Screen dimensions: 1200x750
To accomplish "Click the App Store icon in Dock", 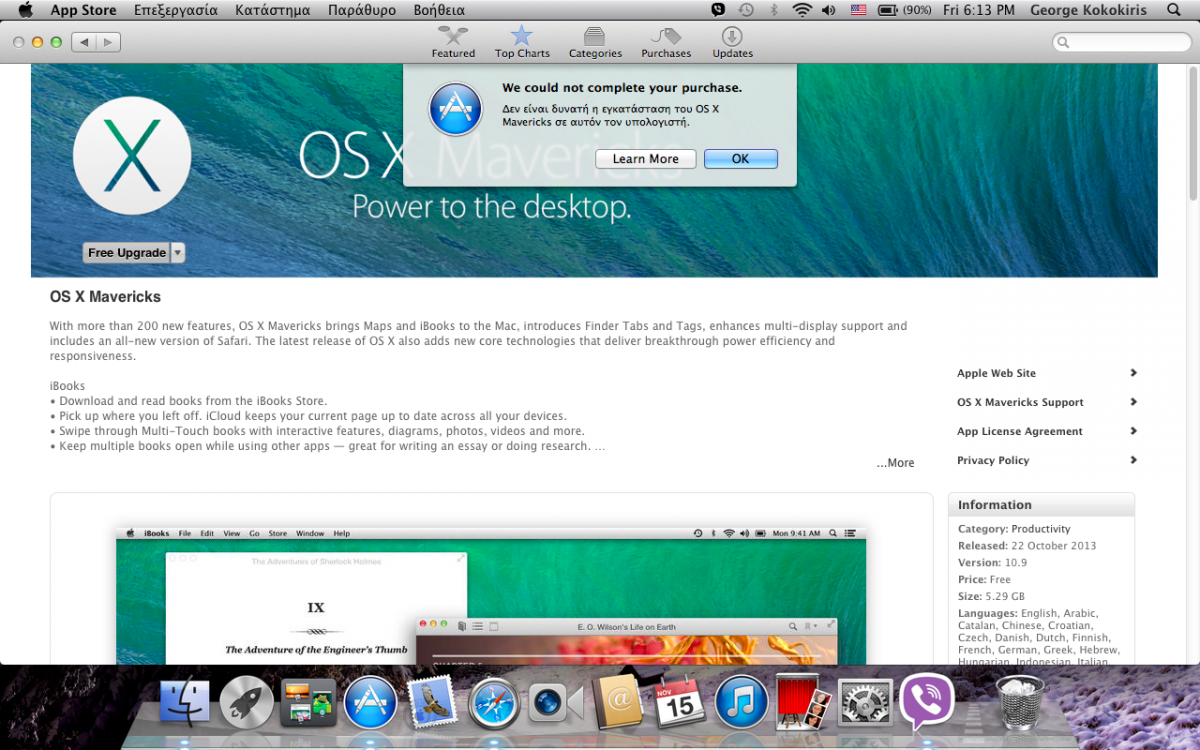I will (370, 704).
